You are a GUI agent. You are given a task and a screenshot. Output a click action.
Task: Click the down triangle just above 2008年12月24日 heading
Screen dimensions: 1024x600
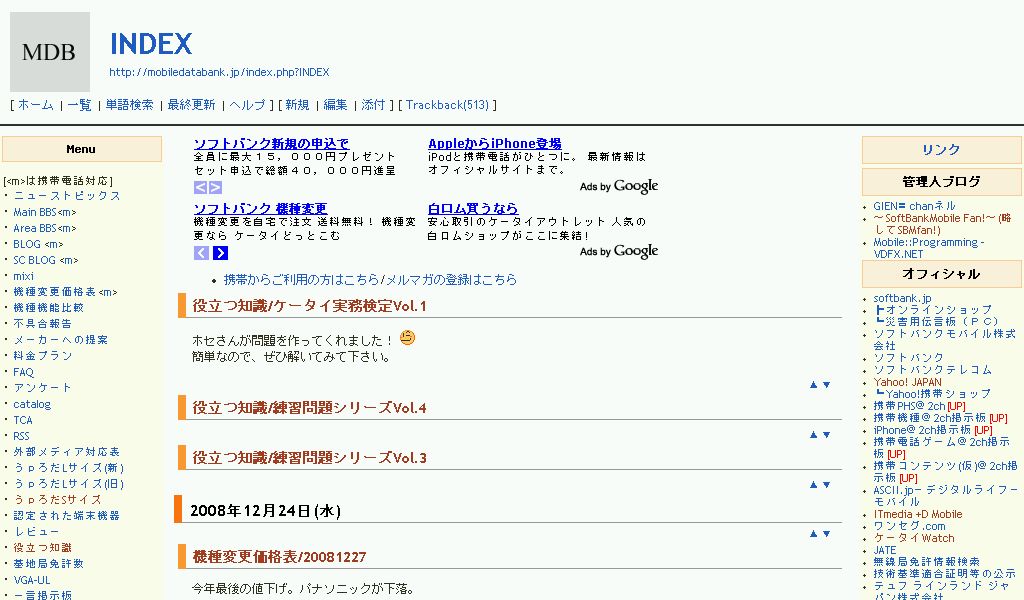pos(826,484)
